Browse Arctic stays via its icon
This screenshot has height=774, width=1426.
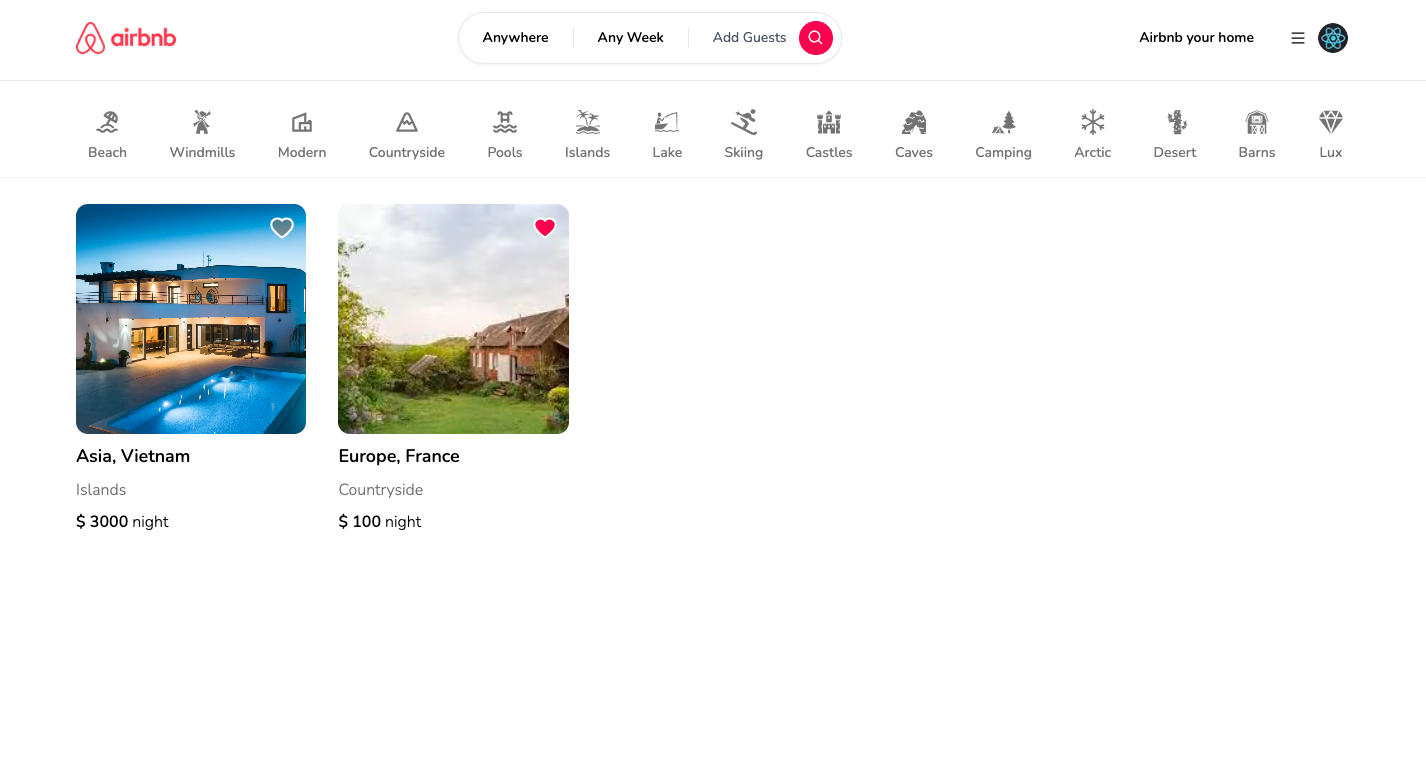[x=1092, y=122]
